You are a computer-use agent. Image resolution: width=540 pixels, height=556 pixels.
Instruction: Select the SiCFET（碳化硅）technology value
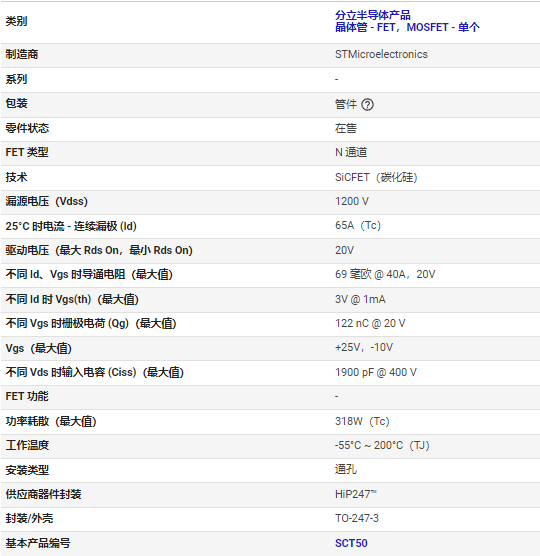click(376, 177)
